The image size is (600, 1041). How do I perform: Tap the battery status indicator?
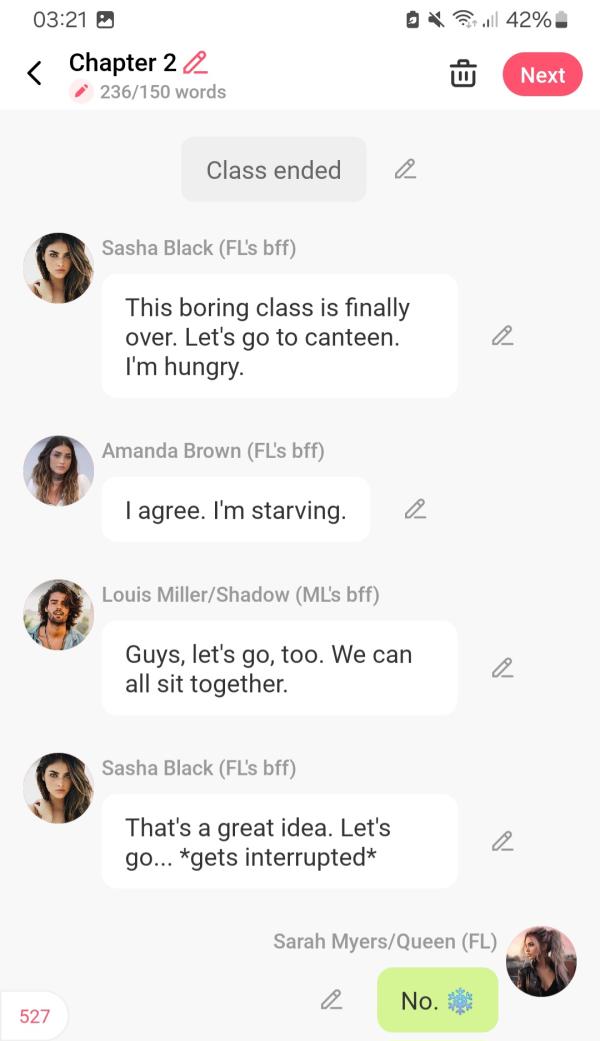560,19
